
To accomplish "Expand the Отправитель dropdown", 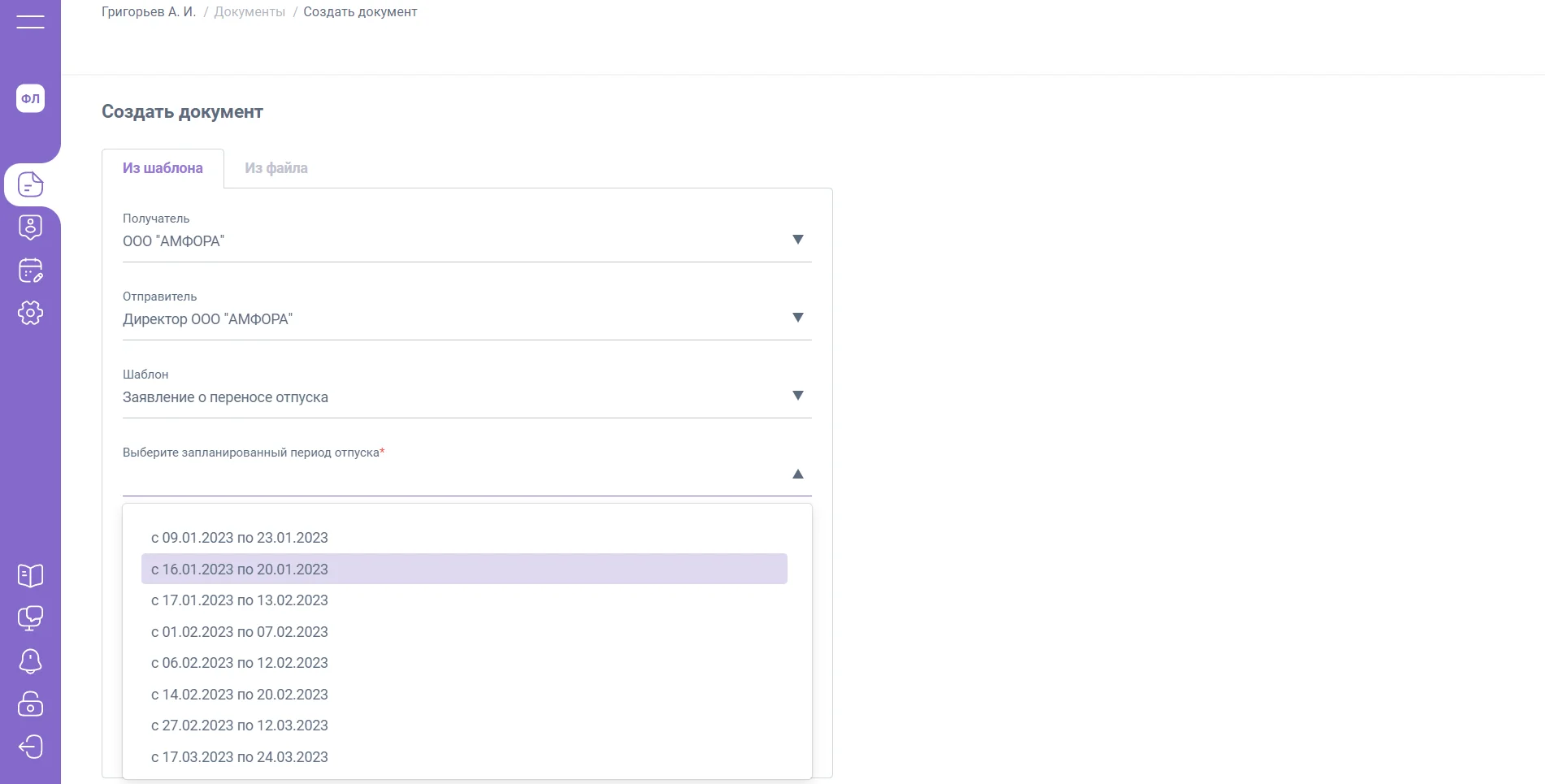I will (797, 318).
